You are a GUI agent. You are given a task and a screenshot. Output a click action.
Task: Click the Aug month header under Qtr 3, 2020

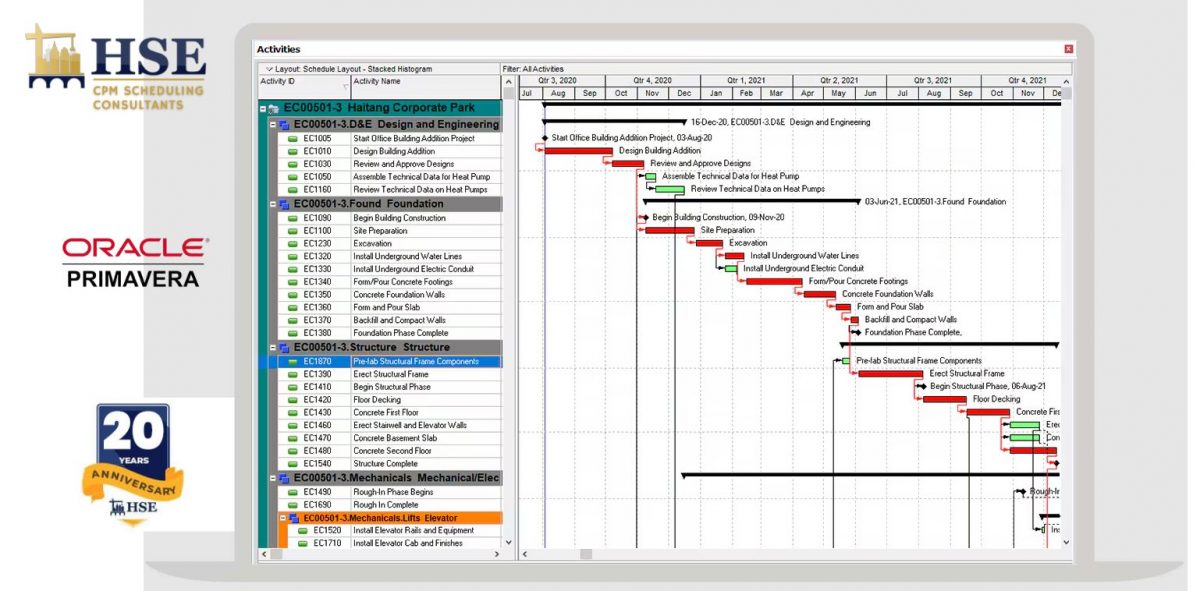point(558,93)
